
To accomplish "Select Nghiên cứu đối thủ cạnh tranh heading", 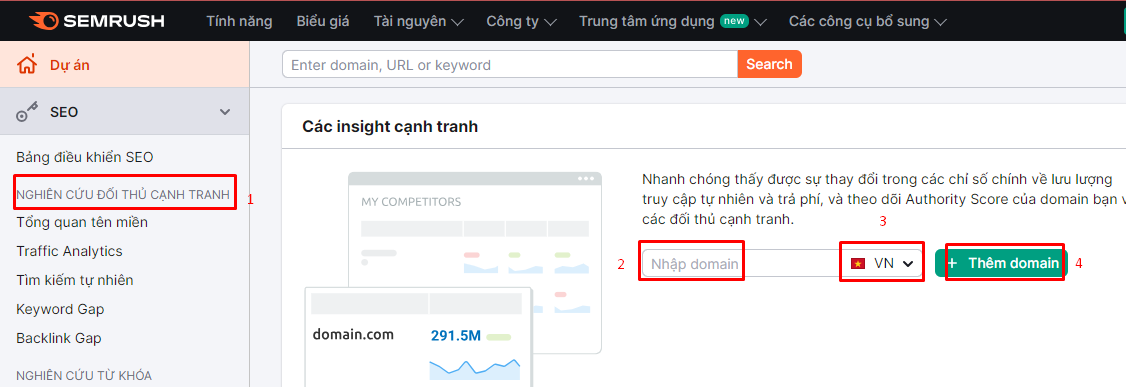I will tap(123, 194).
